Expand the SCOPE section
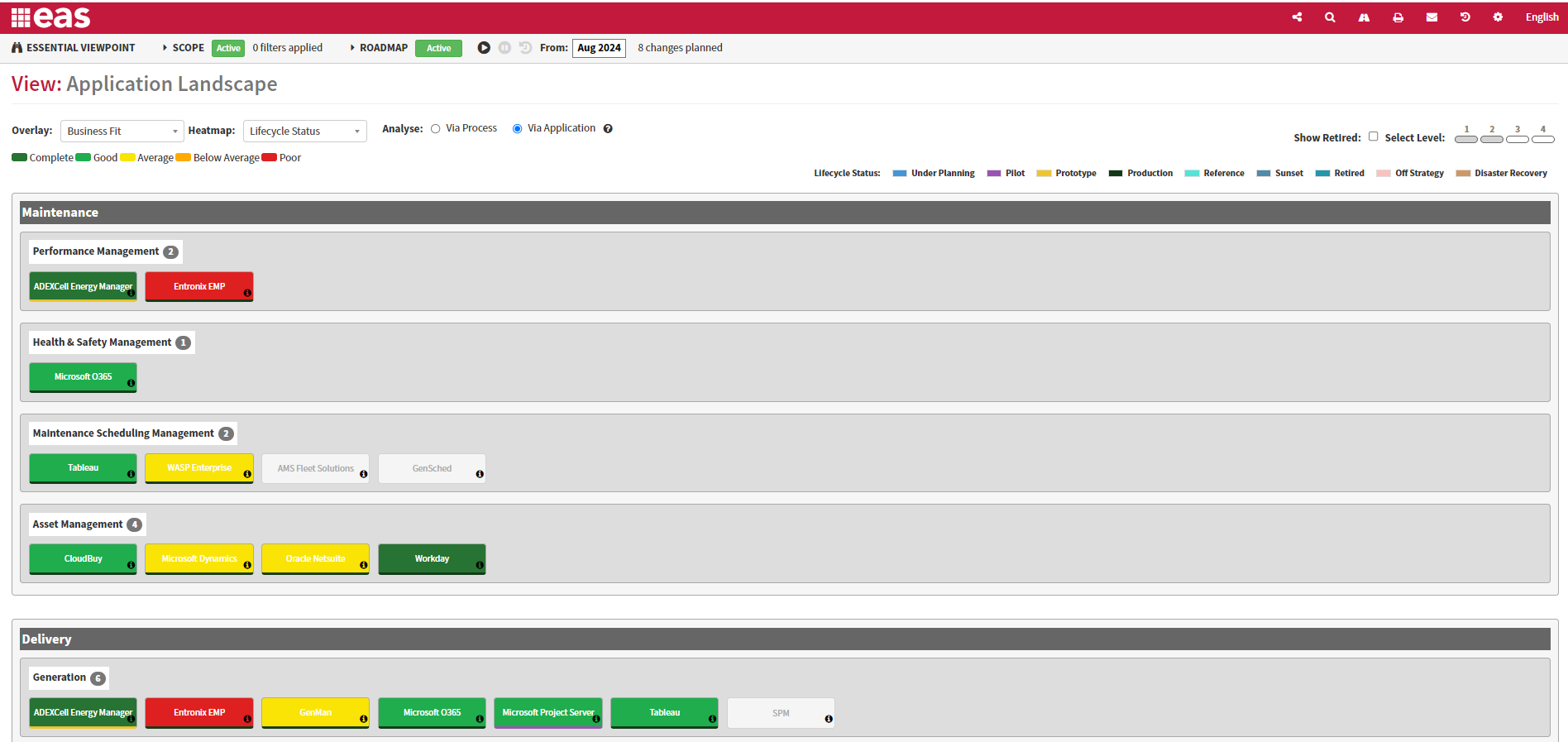This screenshot has width=1568, height=742. (184, 48)
